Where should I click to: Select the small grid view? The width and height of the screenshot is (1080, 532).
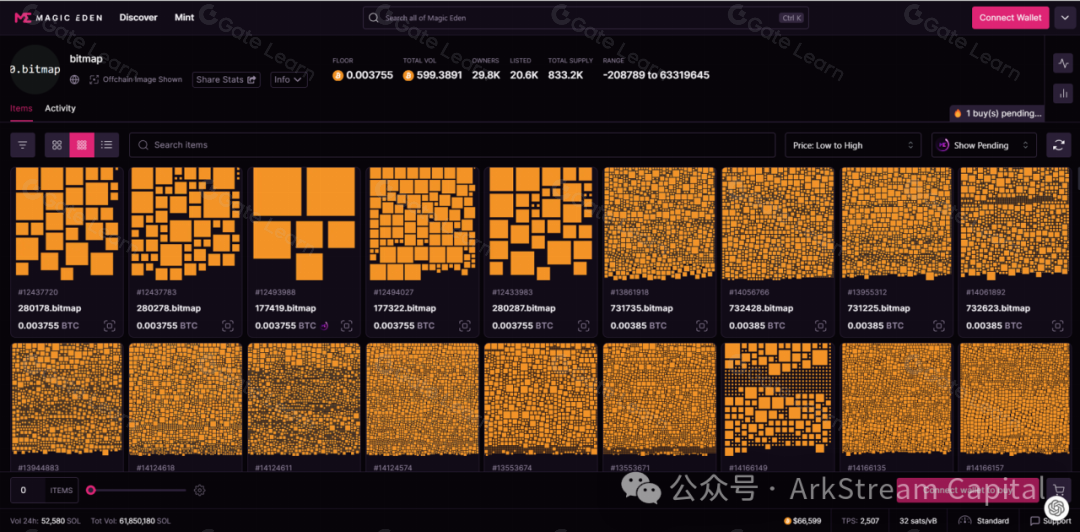(x=82, y=145)
